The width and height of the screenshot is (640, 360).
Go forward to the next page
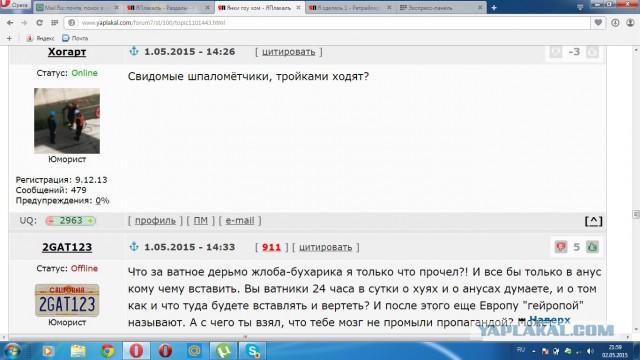click(24, 23)
